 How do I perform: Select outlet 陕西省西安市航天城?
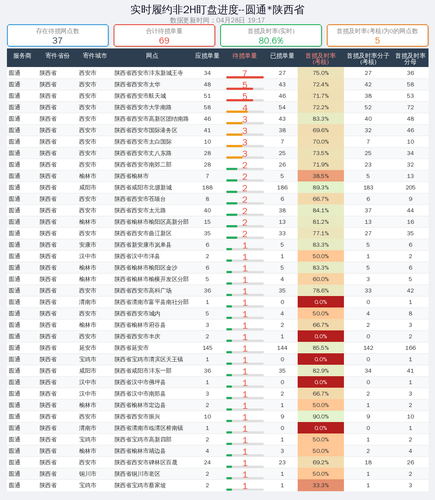[x=140, y=96]
